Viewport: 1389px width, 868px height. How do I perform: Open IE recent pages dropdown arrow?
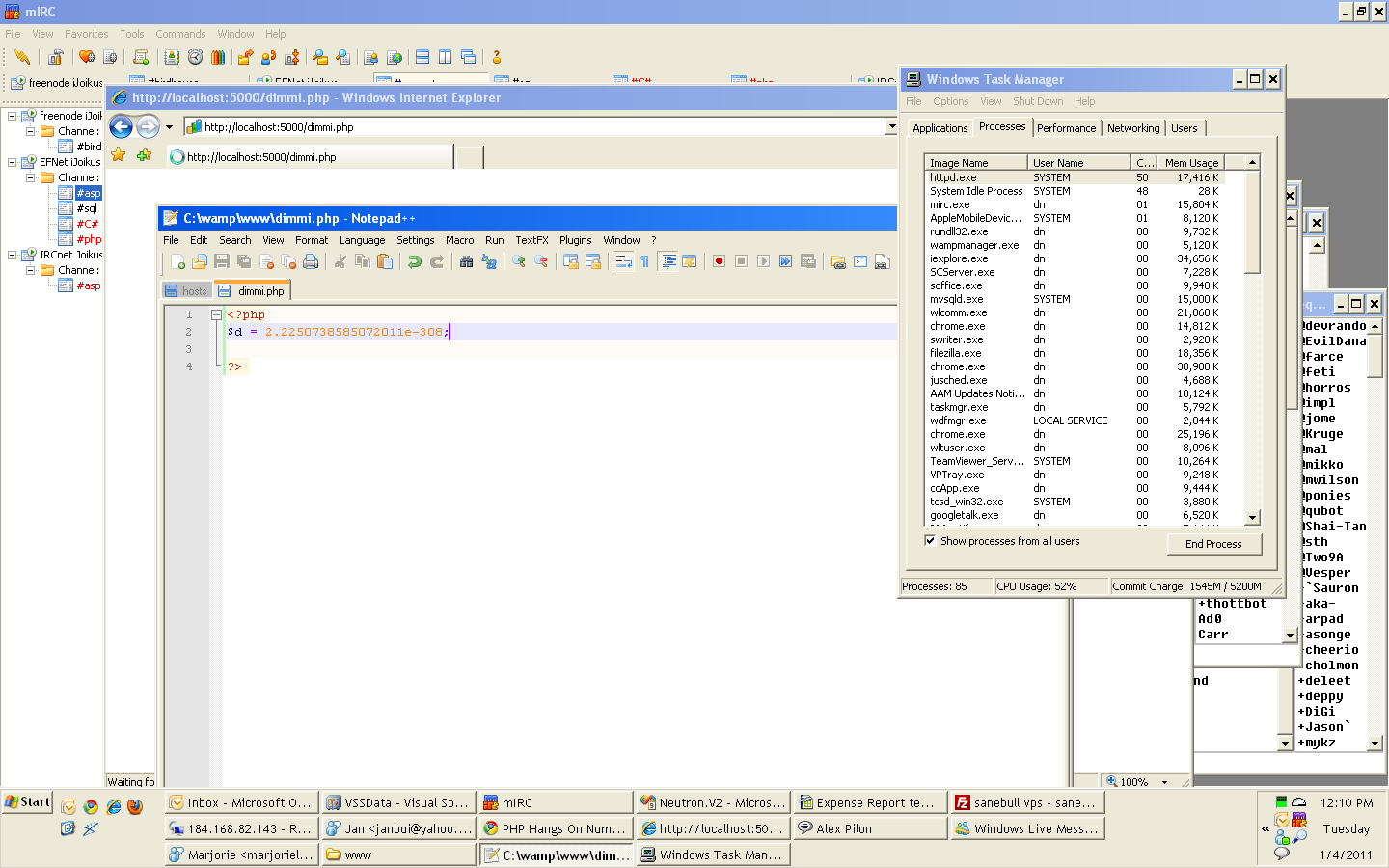[x=169, y=127]
